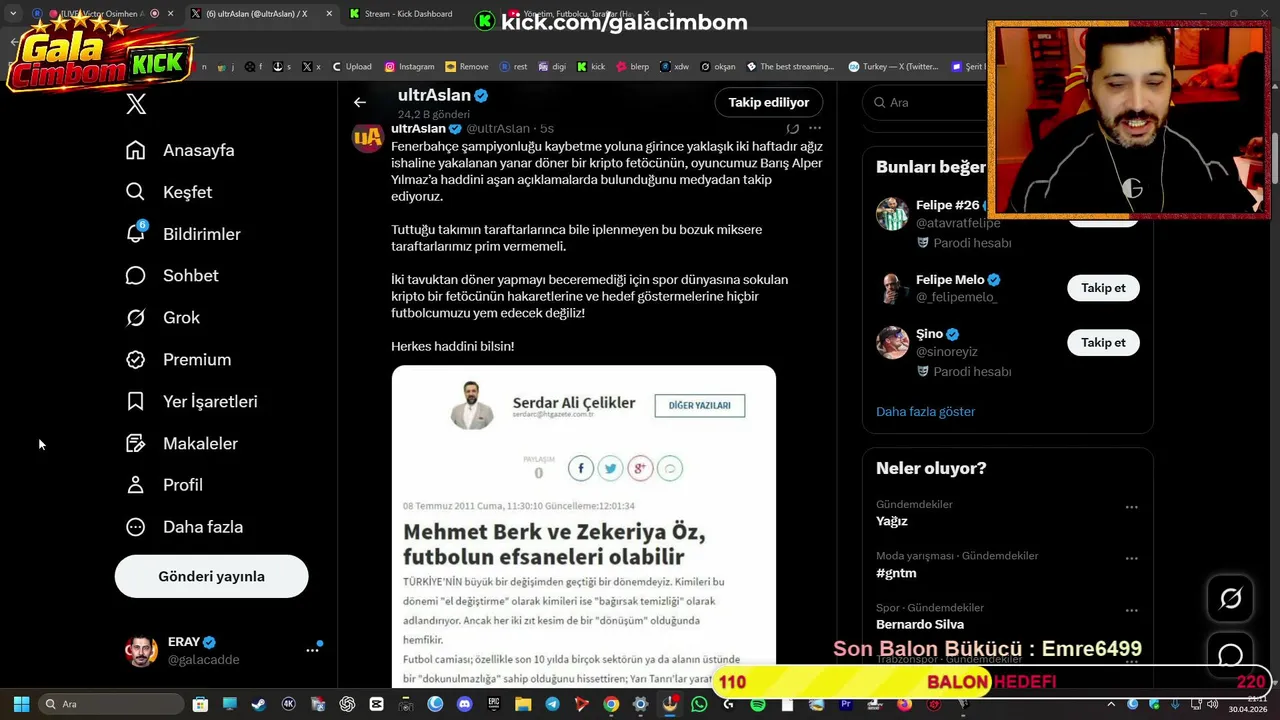Click the X logo in sidebar
This screenshot has height=720, width=1280.
pyautogui.click(x=137, y=104)
